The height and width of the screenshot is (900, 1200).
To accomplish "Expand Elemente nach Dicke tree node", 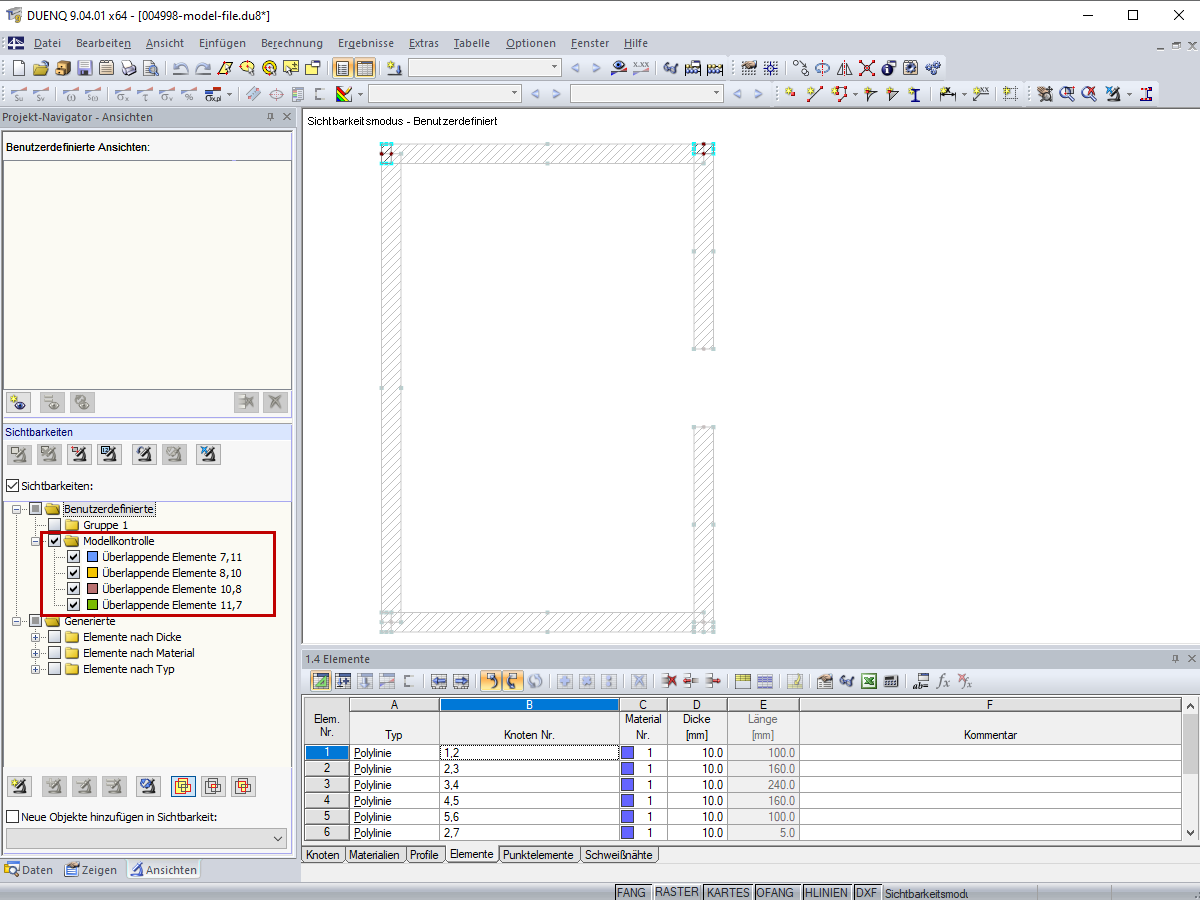I will click(x=36, y=637).
